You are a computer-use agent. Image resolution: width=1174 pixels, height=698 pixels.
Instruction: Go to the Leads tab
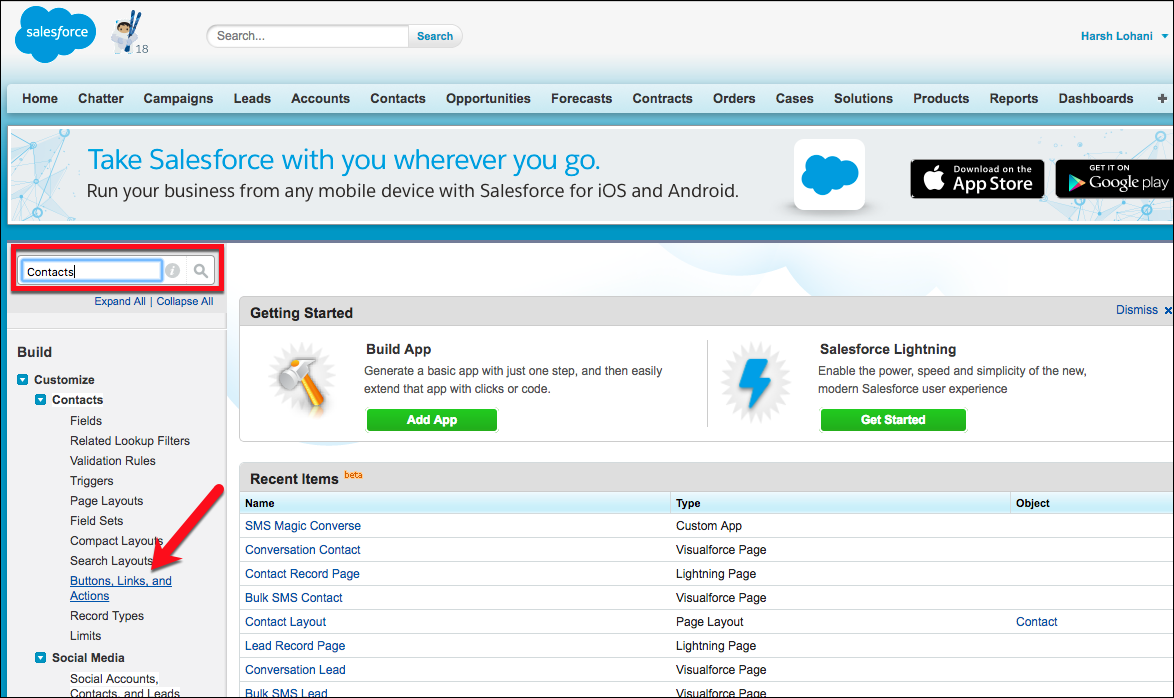[252, 98]
